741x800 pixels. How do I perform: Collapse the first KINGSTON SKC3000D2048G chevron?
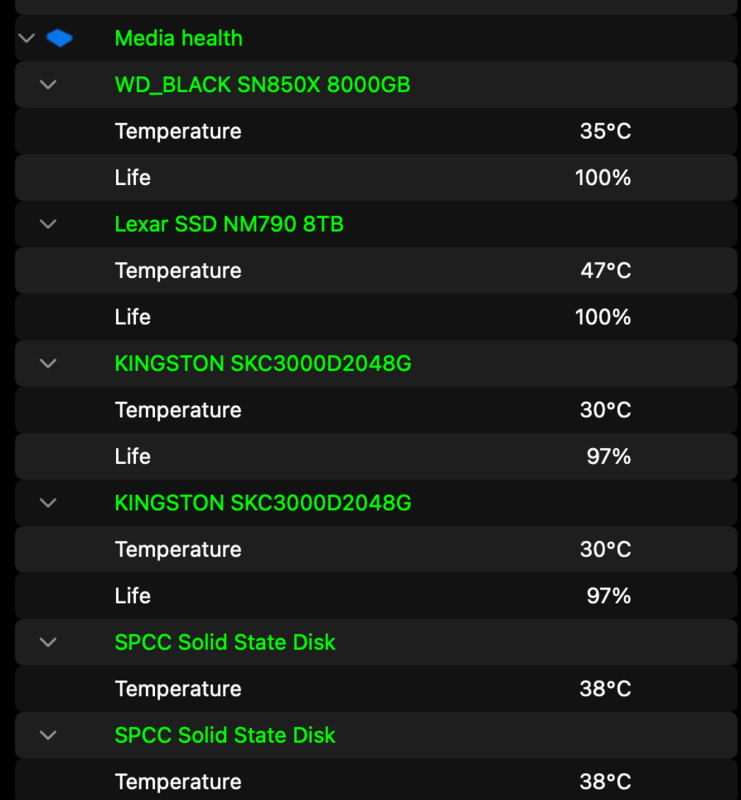point(48,364)
